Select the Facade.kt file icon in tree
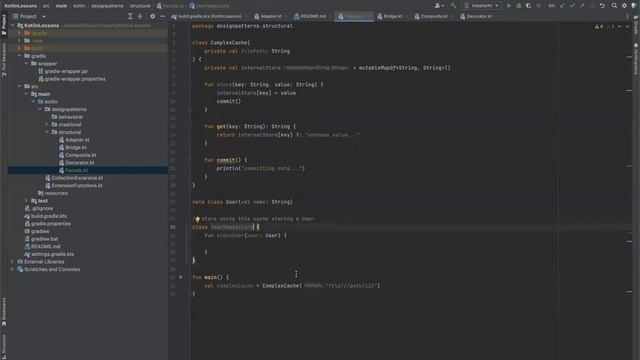Screen dimensions: 640x360 tap(61, 170)
